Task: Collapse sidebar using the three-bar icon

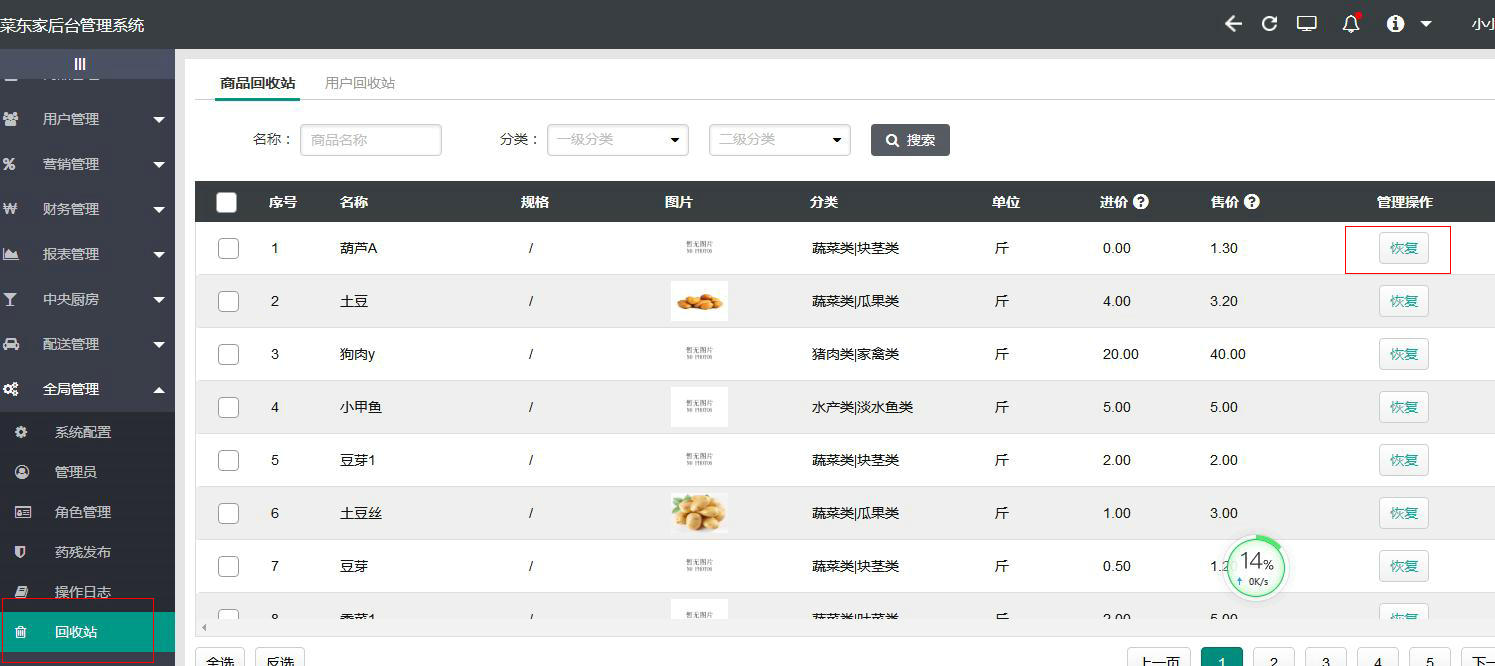Action: click(80, 64)
